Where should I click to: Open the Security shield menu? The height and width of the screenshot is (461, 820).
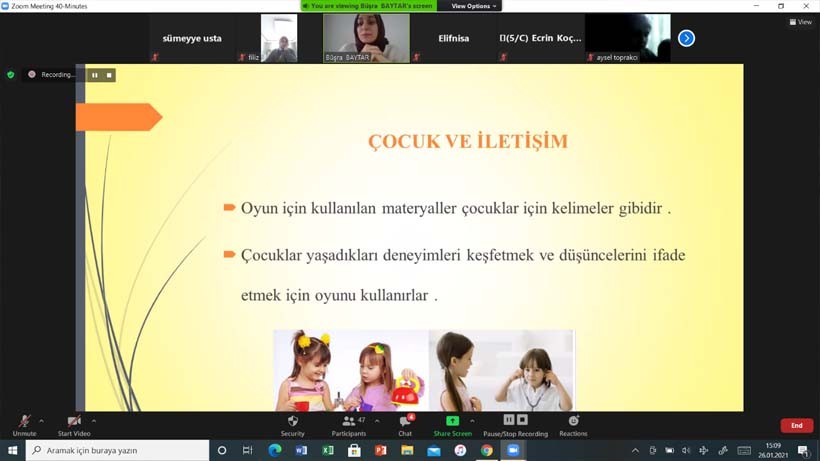pyautogui.click(x=292, y=425)
